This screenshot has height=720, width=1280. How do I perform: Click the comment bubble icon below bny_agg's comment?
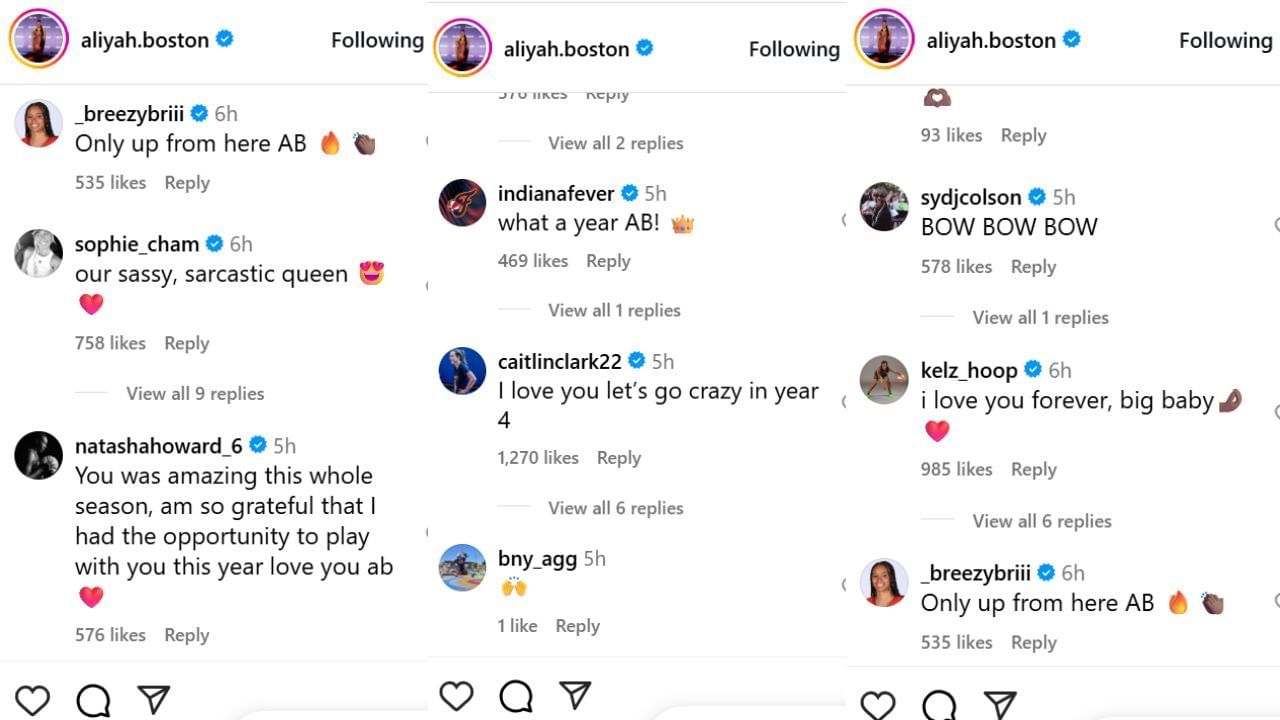point(516,696)
